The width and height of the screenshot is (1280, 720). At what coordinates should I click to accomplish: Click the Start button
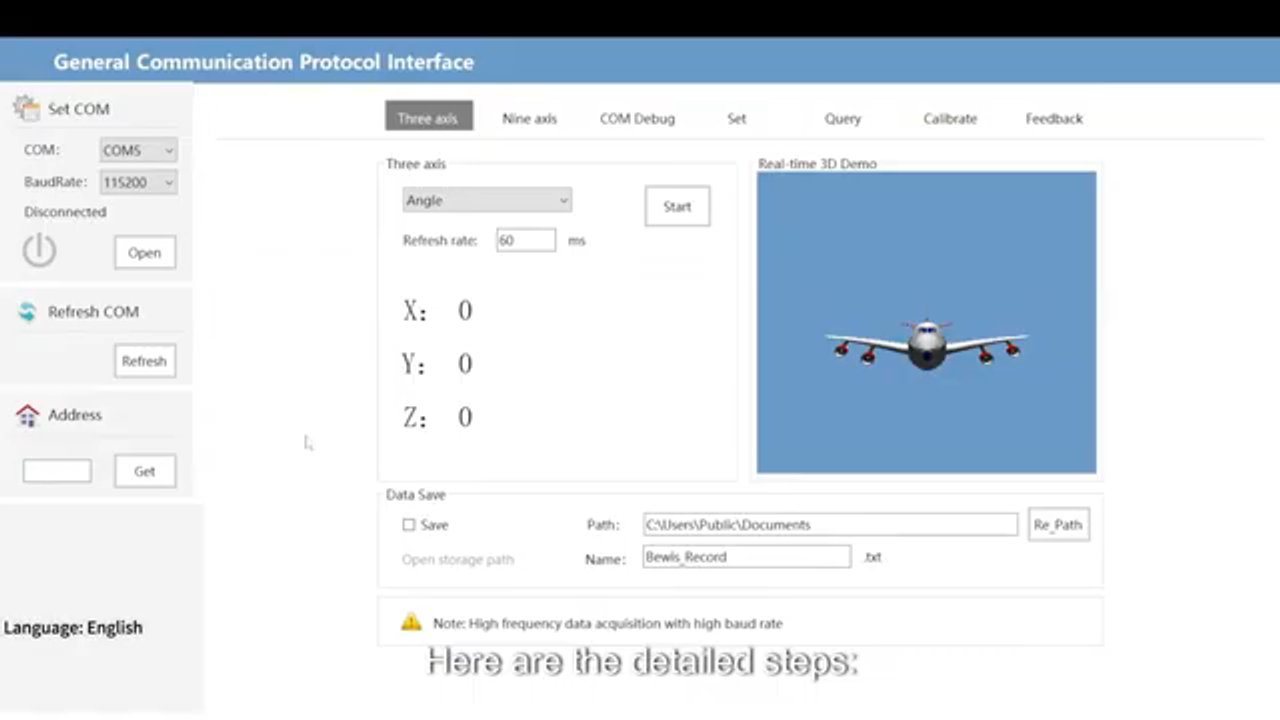(677, 206)
